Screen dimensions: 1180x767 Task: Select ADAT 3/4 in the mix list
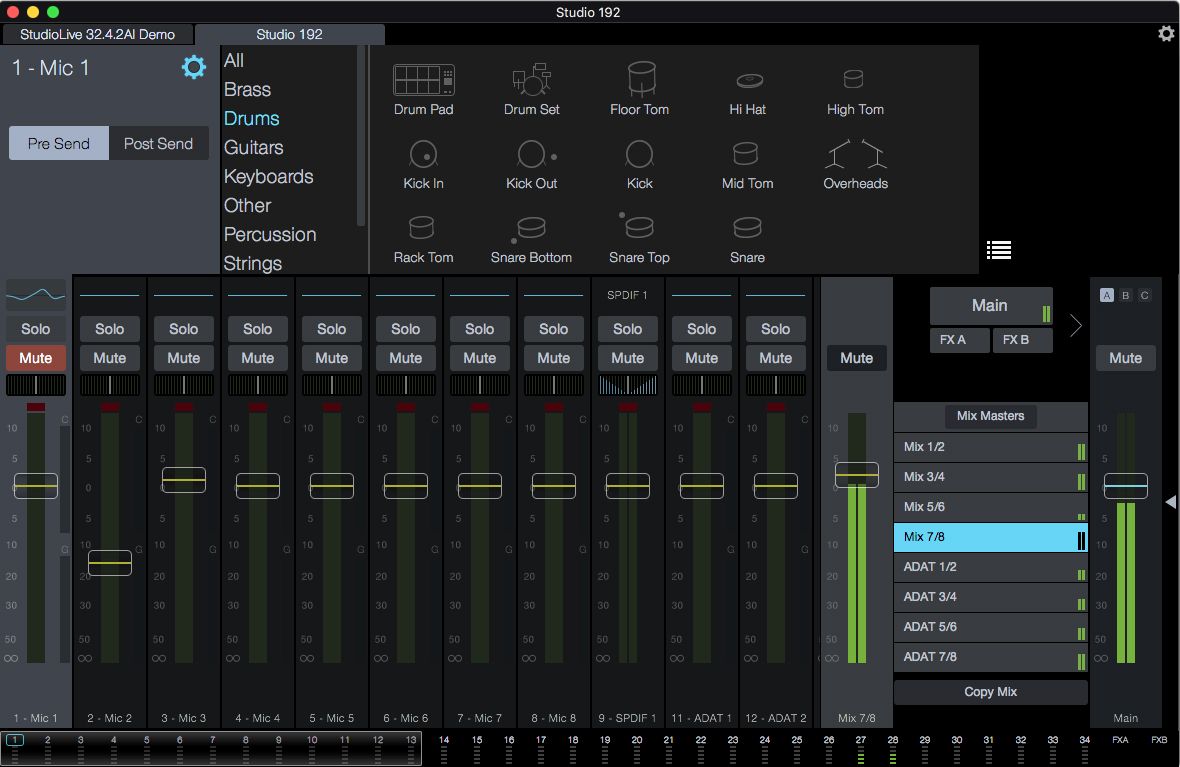(990, 597)
